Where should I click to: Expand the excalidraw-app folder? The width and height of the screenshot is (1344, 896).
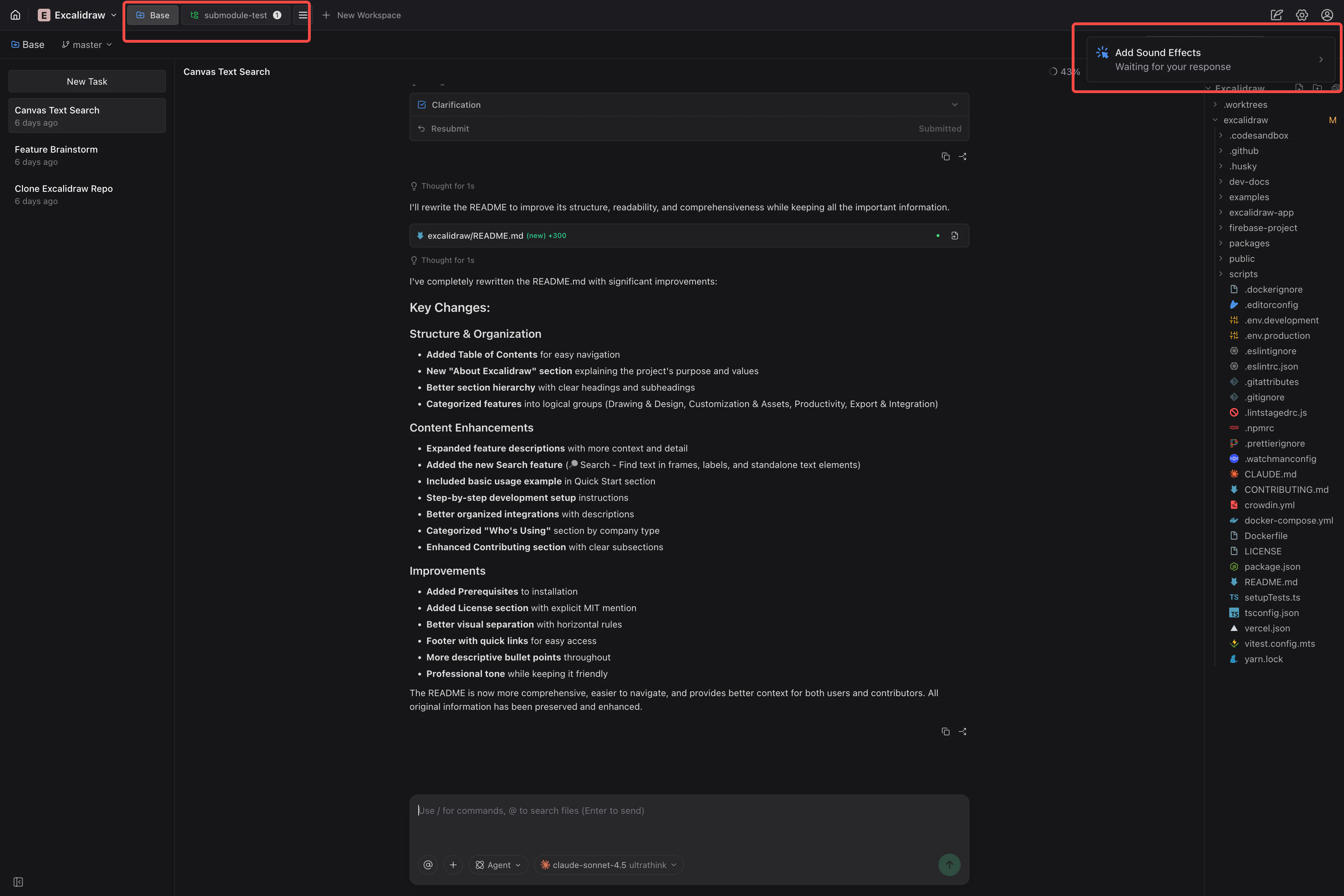point(1220,212)
